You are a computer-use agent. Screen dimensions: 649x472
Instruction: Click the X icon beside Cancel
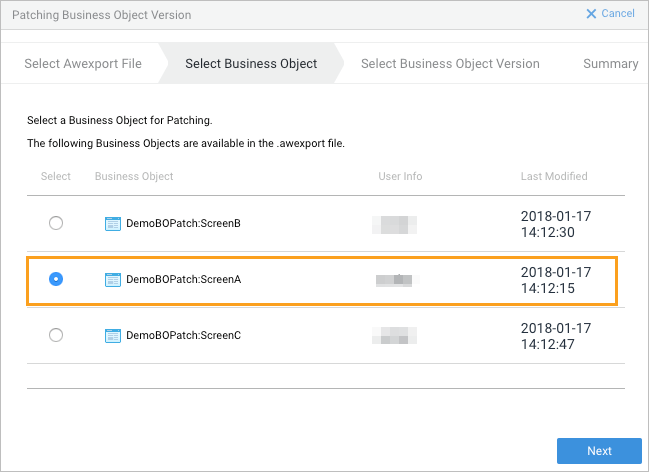tap(591, 14)
